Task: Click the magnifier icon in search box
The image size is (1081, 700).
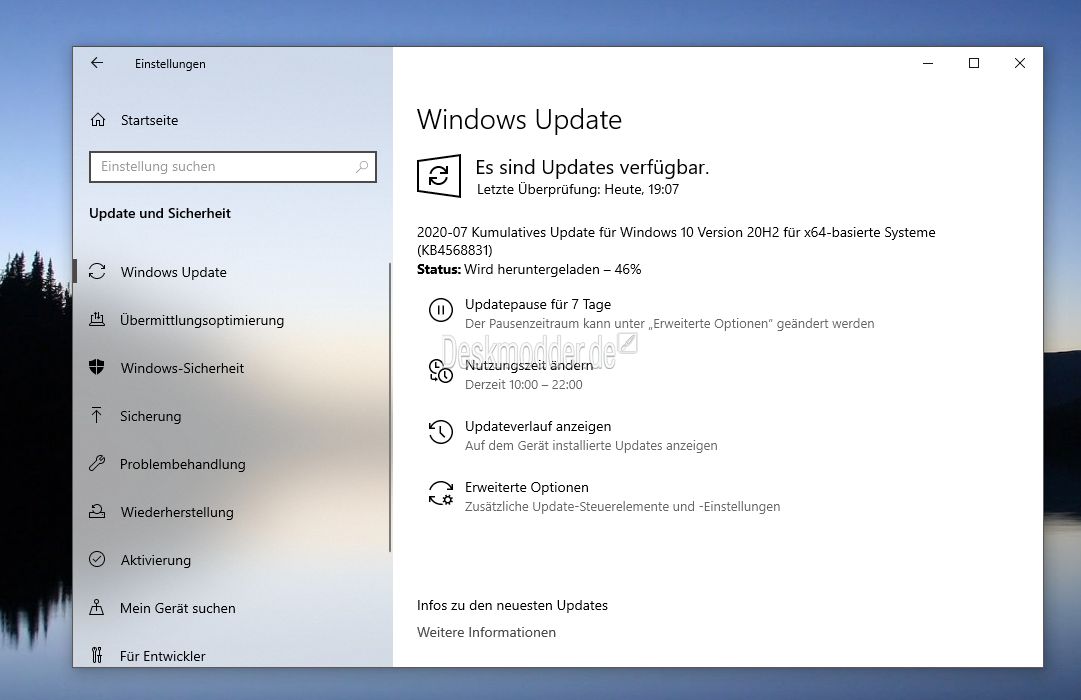Action: (362, 166)
